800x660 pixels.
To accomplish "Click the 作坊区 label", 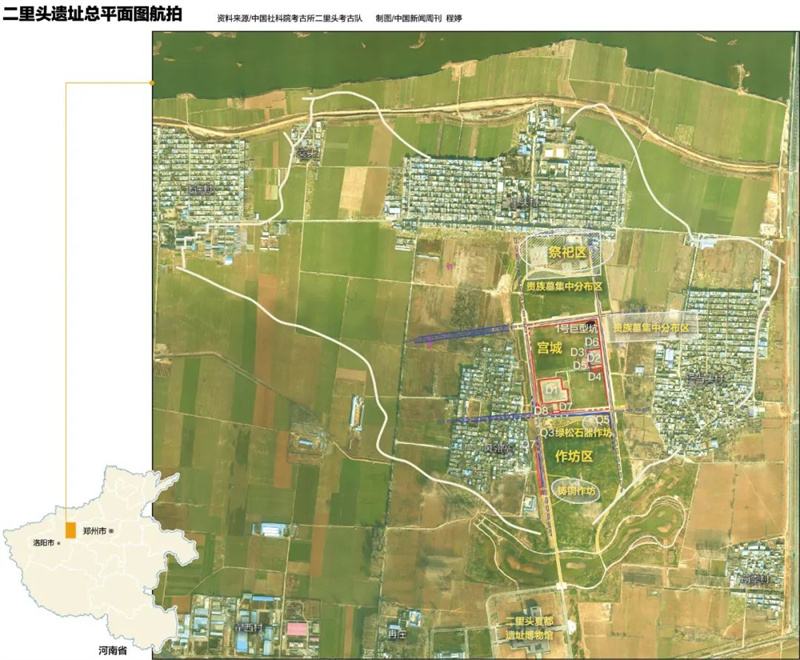I will 574,456.
